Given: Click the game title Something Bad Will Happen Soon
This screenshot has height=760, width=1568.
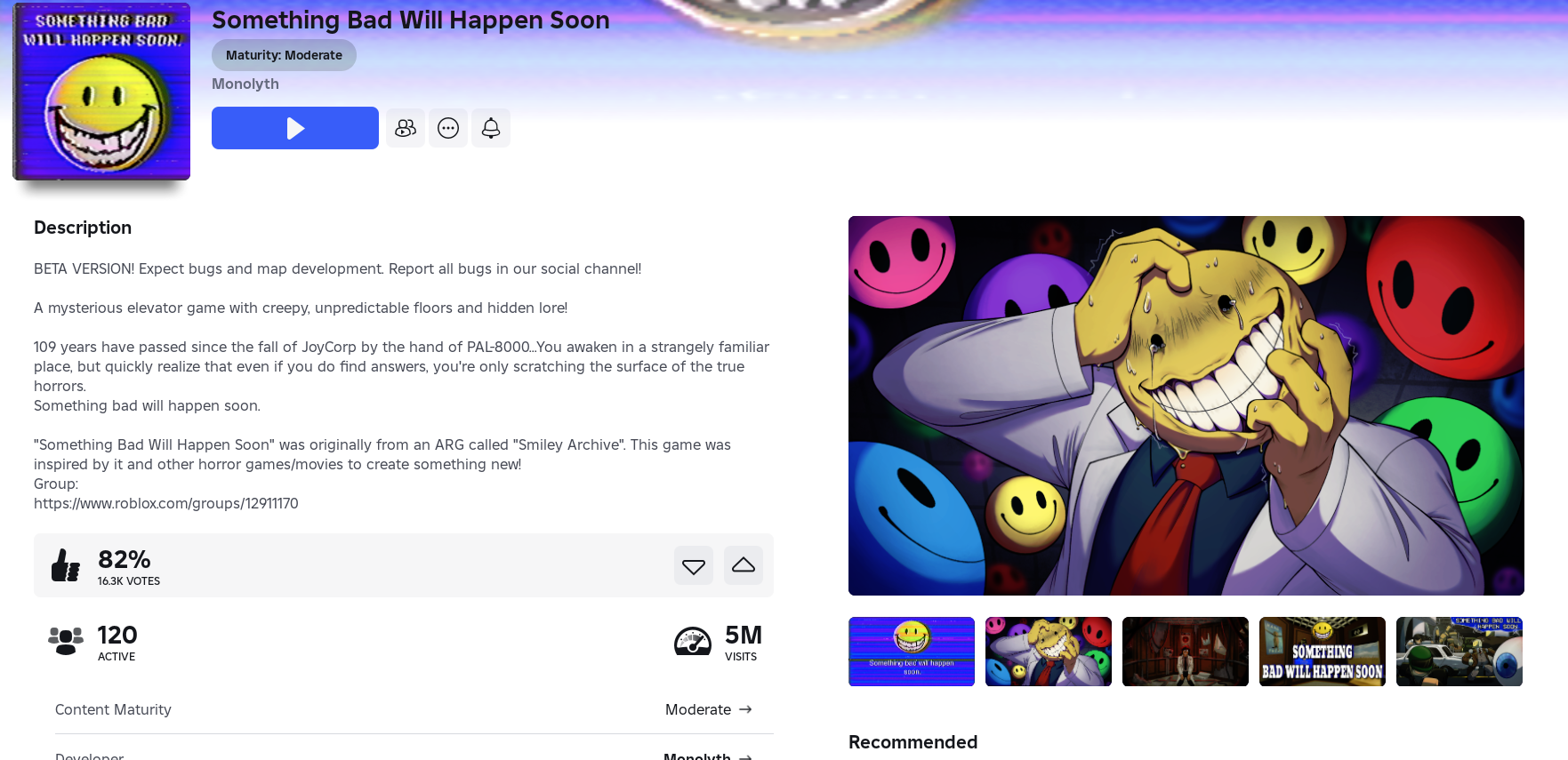Looking at the screenshot, I should 411,20.
